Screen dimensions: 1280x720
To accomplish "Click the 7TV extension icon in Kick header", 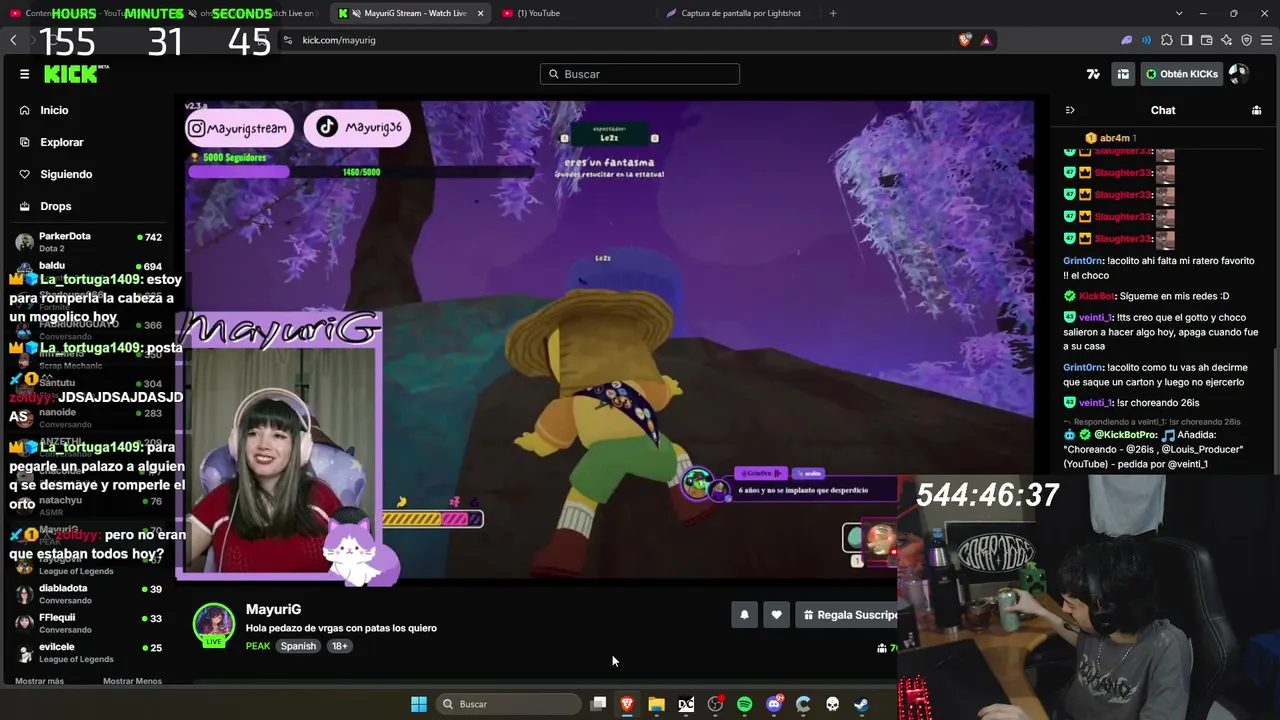I will point(1093,74).
